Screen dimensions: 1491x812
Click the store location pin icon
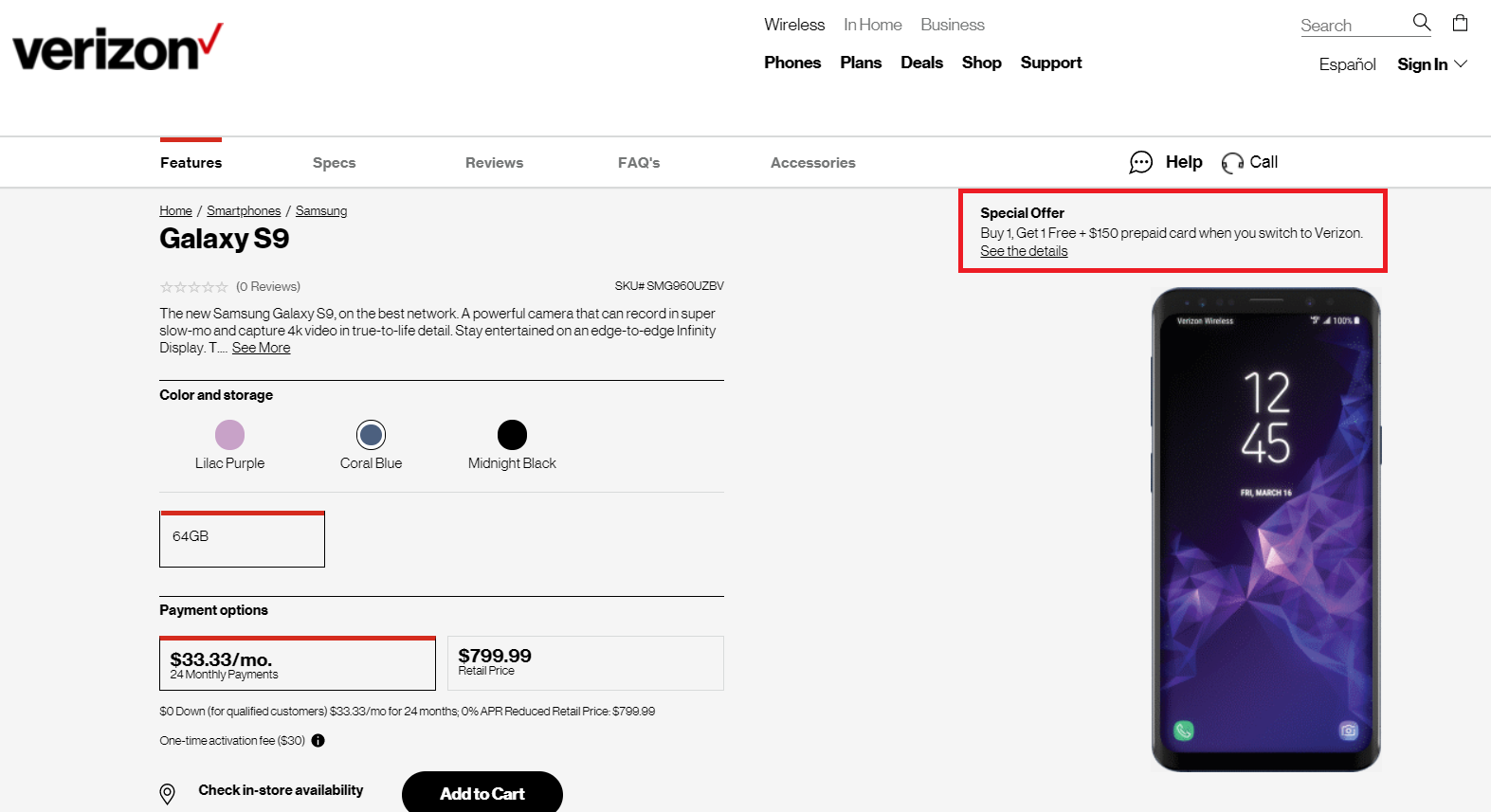tap(168, 794)
